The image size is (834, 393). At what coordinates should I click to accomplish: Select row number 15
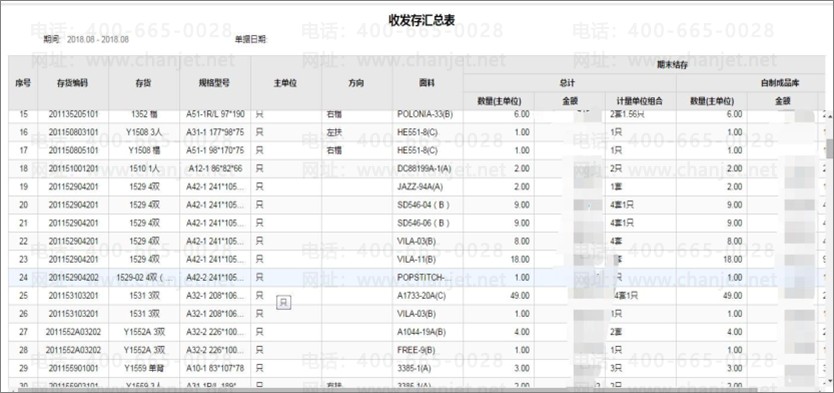click(23, 114)
